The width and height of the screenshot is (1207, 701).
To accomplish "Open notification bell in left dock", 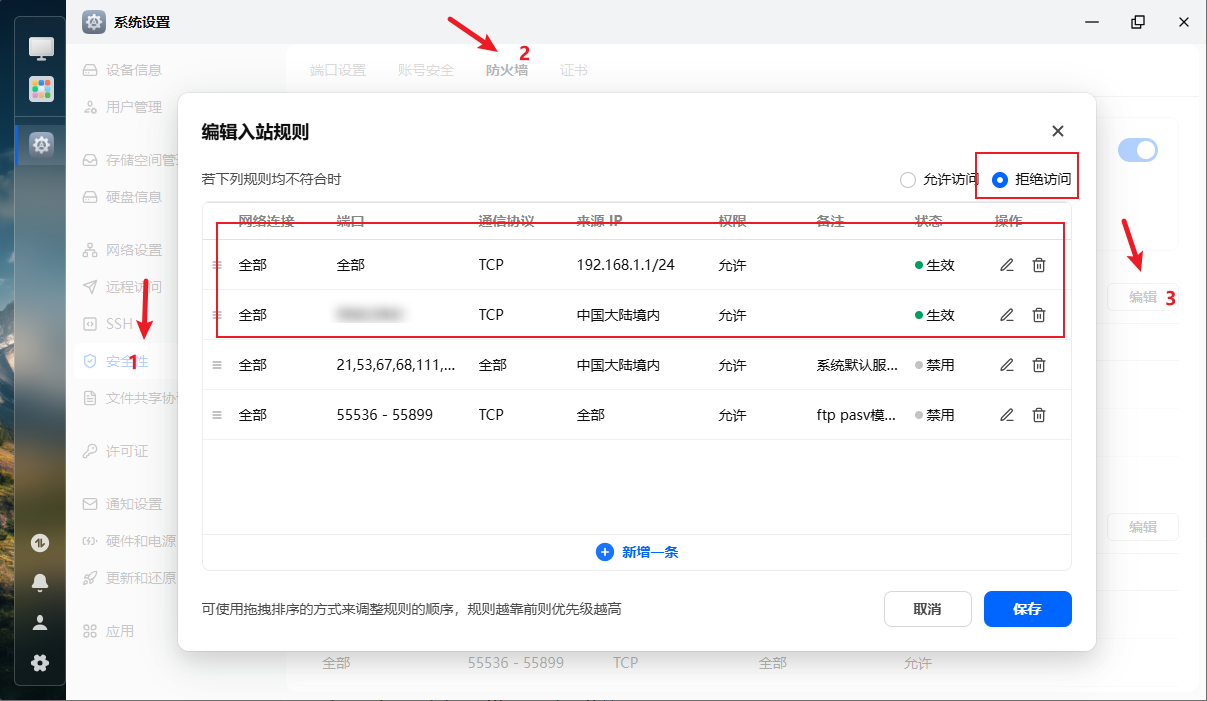I will (40, 582).
